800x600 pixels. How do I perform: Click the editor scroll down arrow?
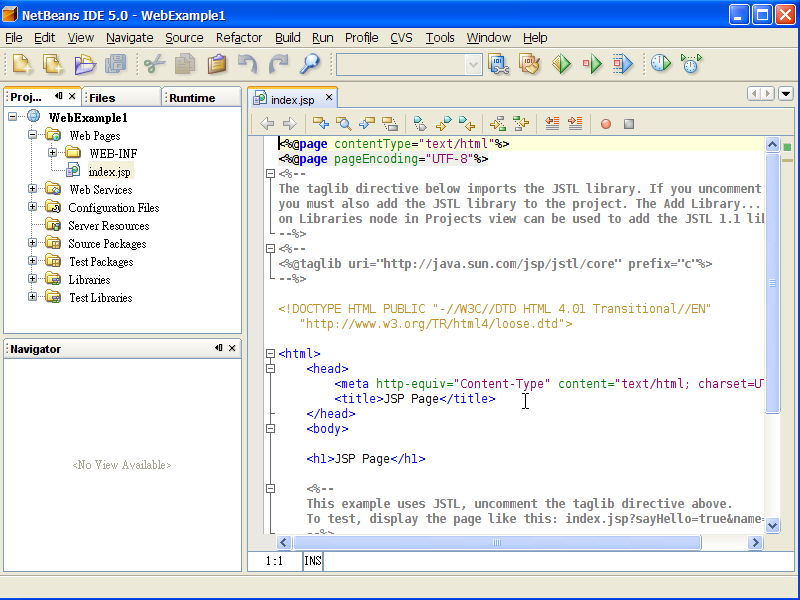(772, 525)
